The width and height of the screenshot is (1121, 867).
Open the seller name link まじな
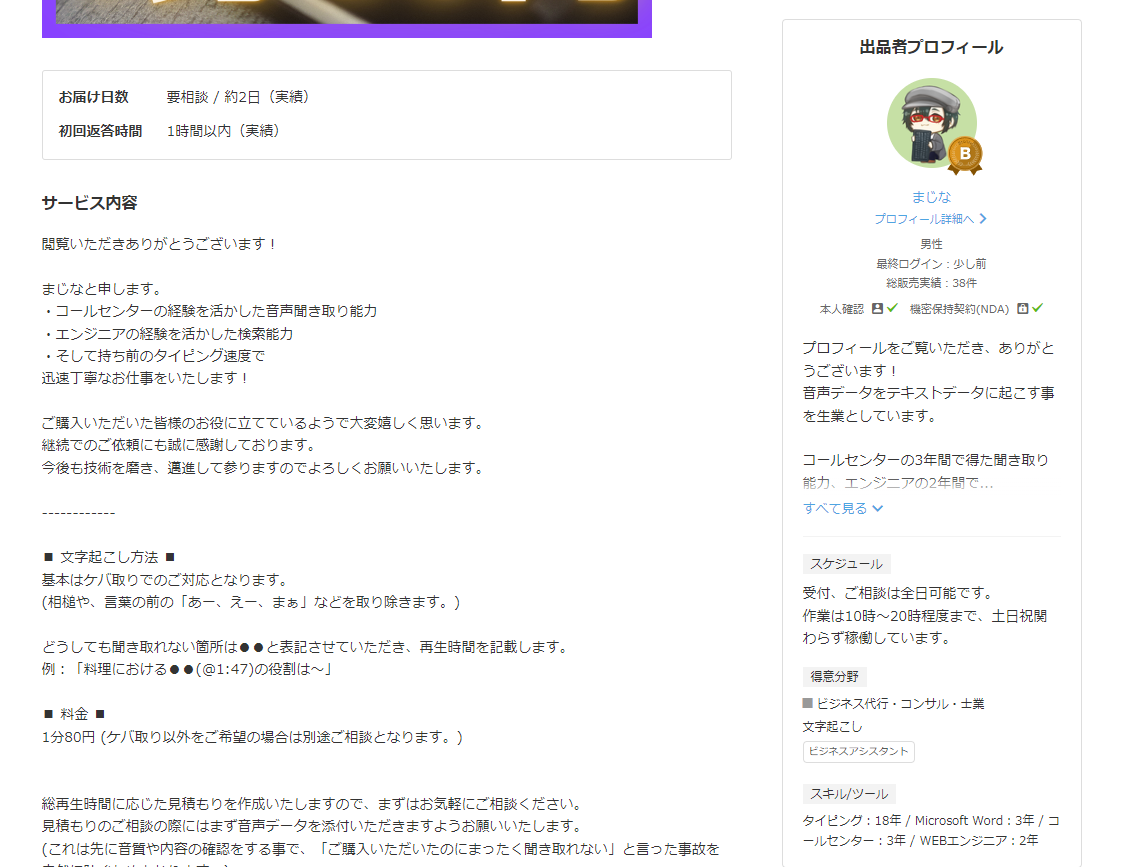(x=932, y=197)
